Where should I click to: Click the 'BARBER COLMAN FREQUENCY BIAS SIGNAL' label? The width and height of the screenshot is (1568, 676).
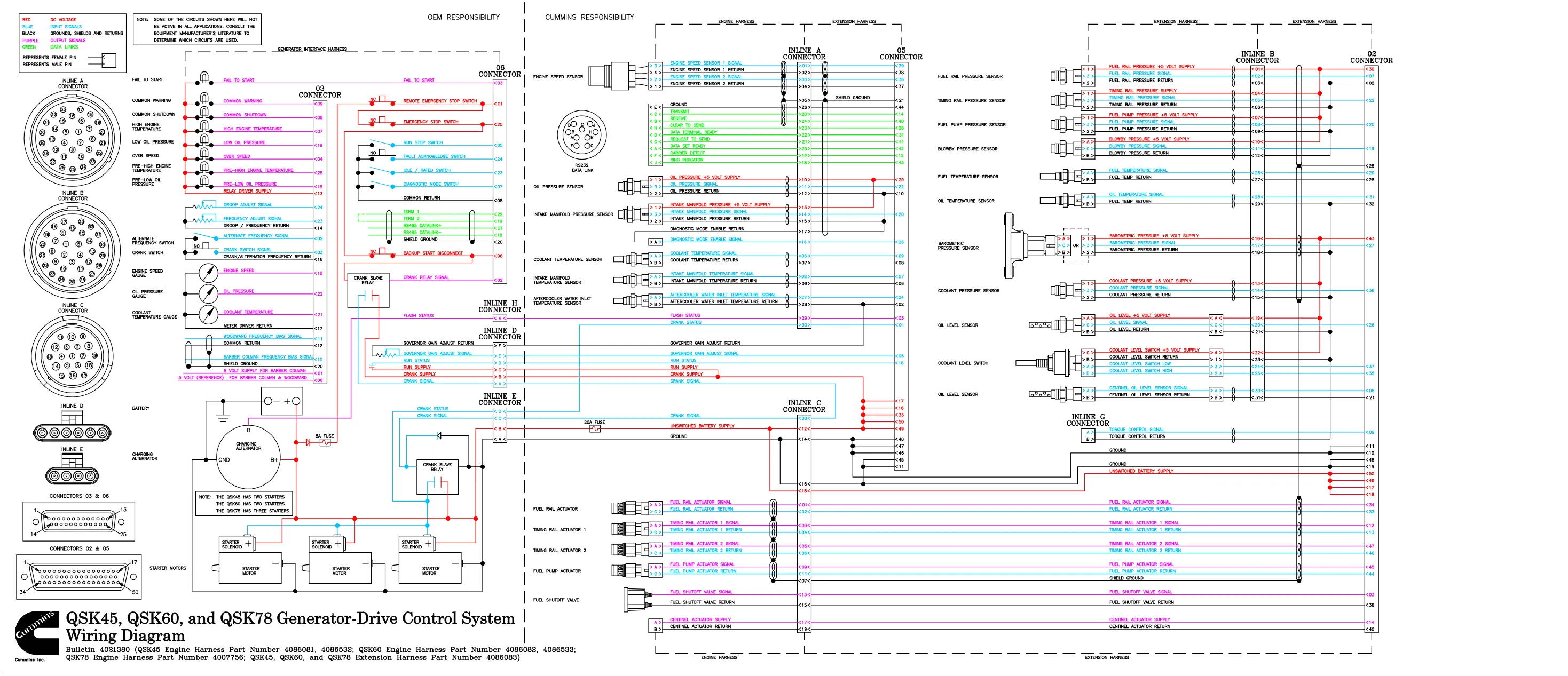click(269, 357)
